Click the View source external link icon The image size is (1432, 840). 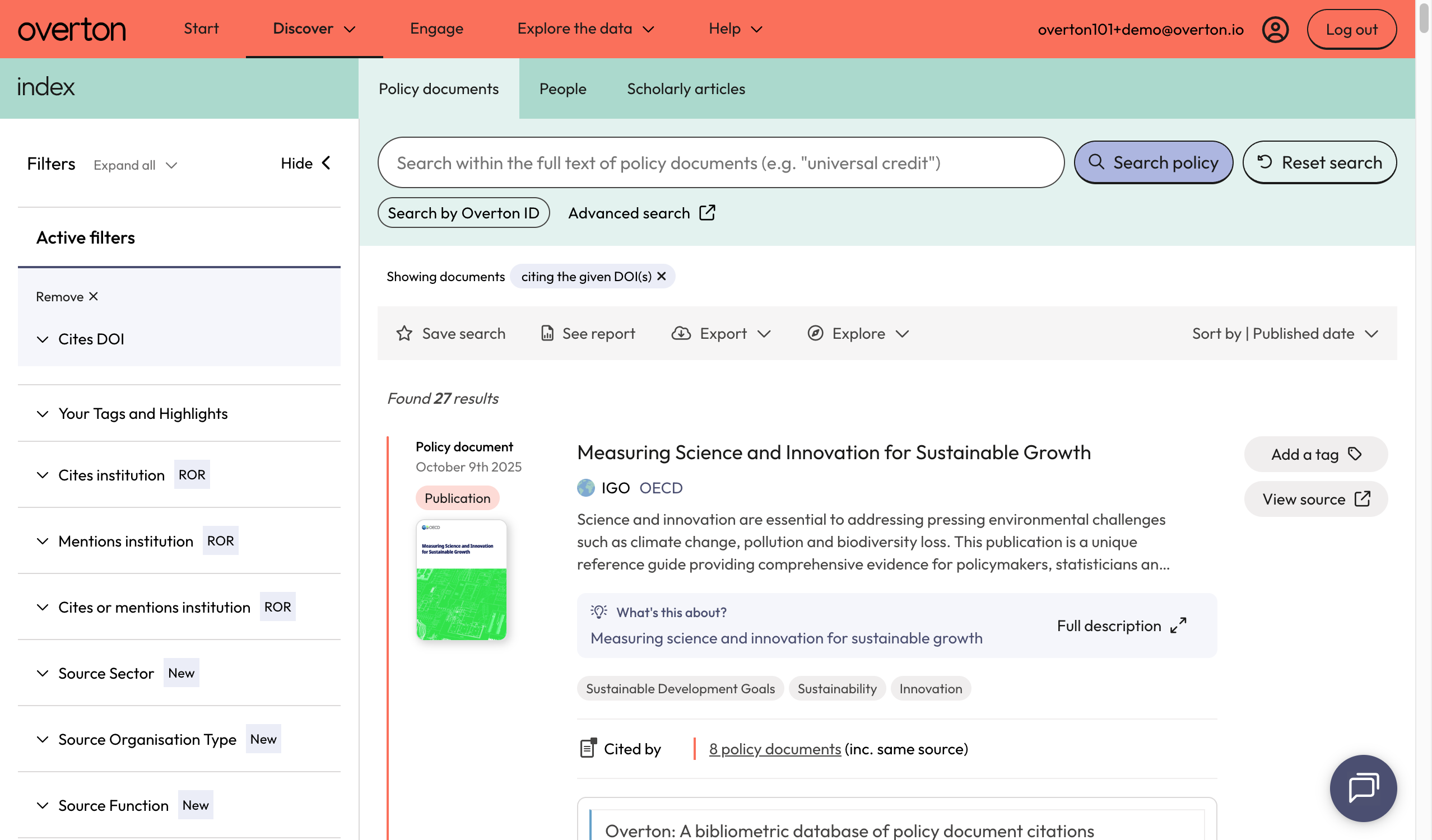[1363, 498]
